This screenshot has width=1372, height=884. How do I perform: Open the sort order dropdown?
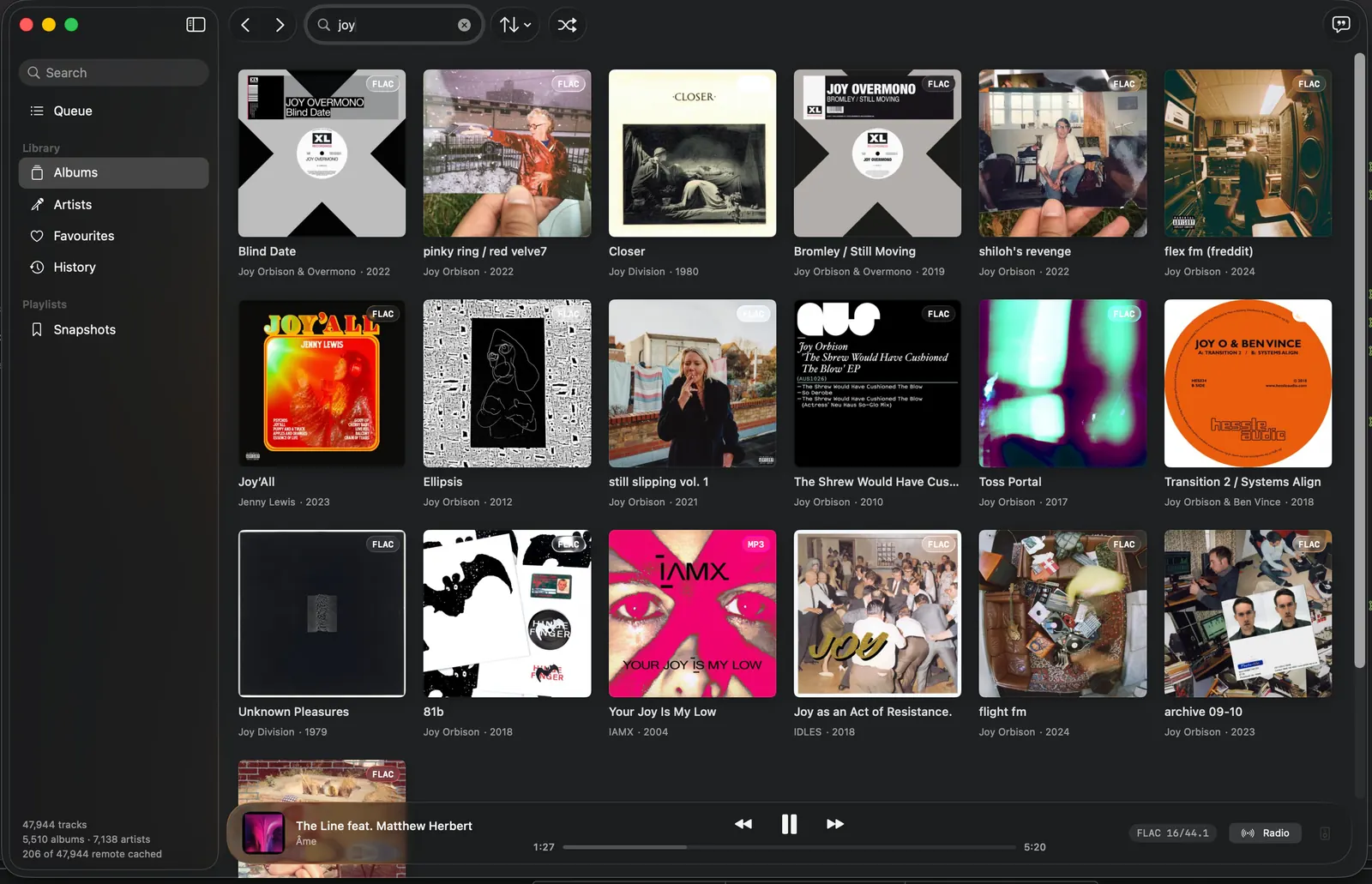[515, 25]
